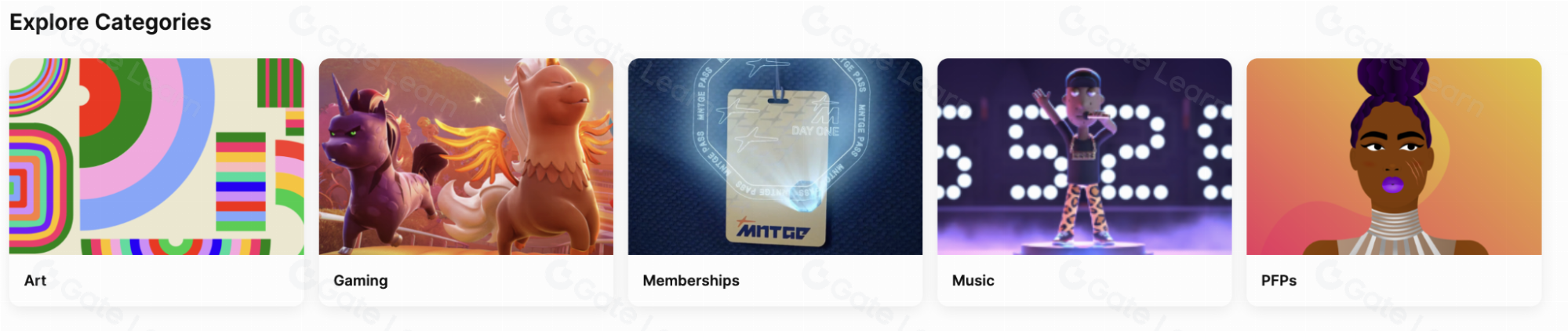Open the Memberships category image
The image size is (1568, 331).
pos(775,156)
